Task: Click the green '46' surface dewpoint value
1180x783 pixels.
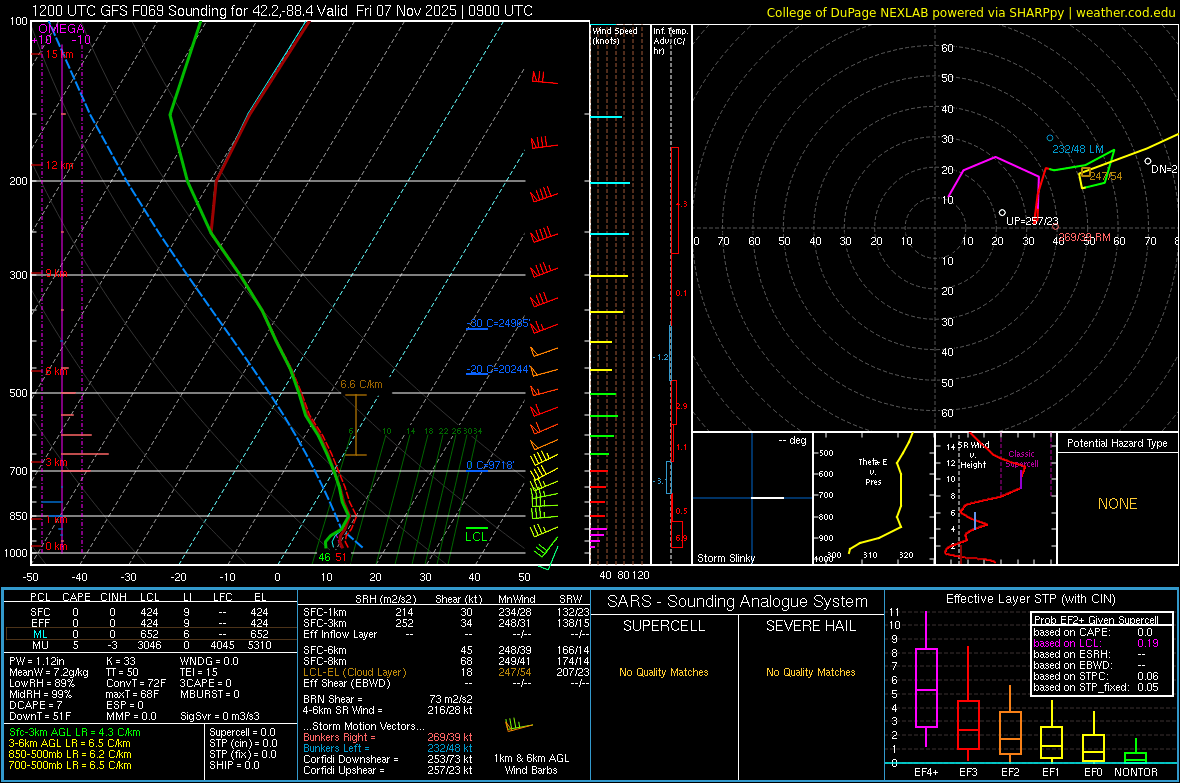Action: pos(324,557)
